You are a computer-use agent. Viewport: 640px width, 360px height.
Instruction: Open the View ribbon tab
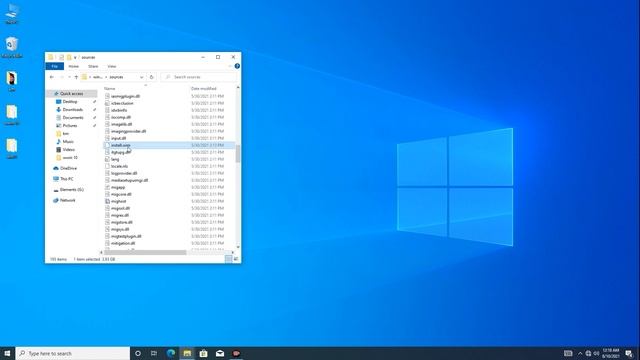pos(111,66)
